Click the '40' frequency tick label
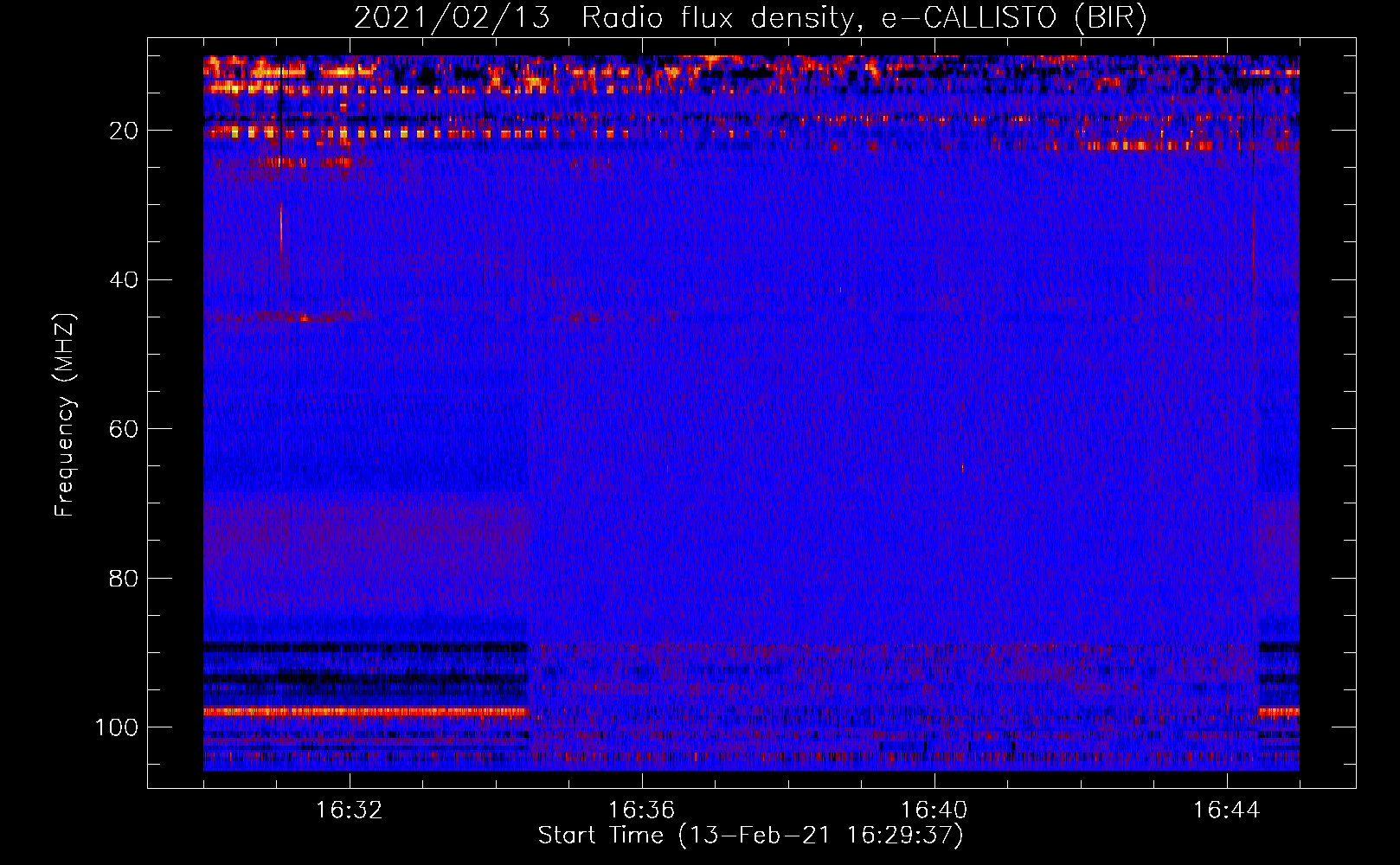The height and width of the screenshot is (865, 1400). pos(124,279)
